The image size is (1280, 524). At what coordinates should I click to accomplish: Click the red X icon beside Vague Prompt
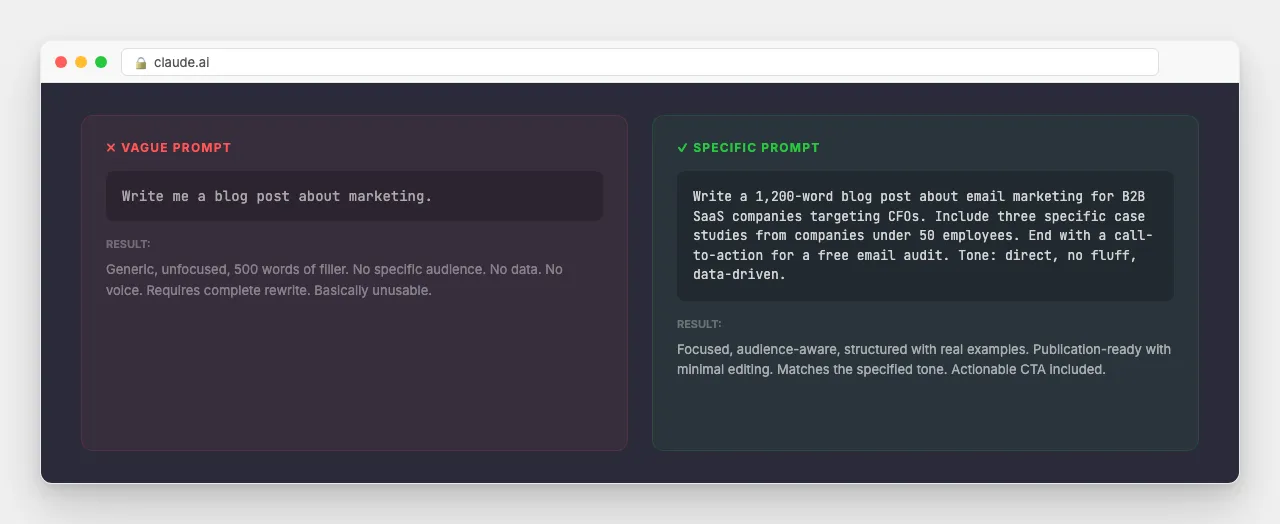pos(111,147)
